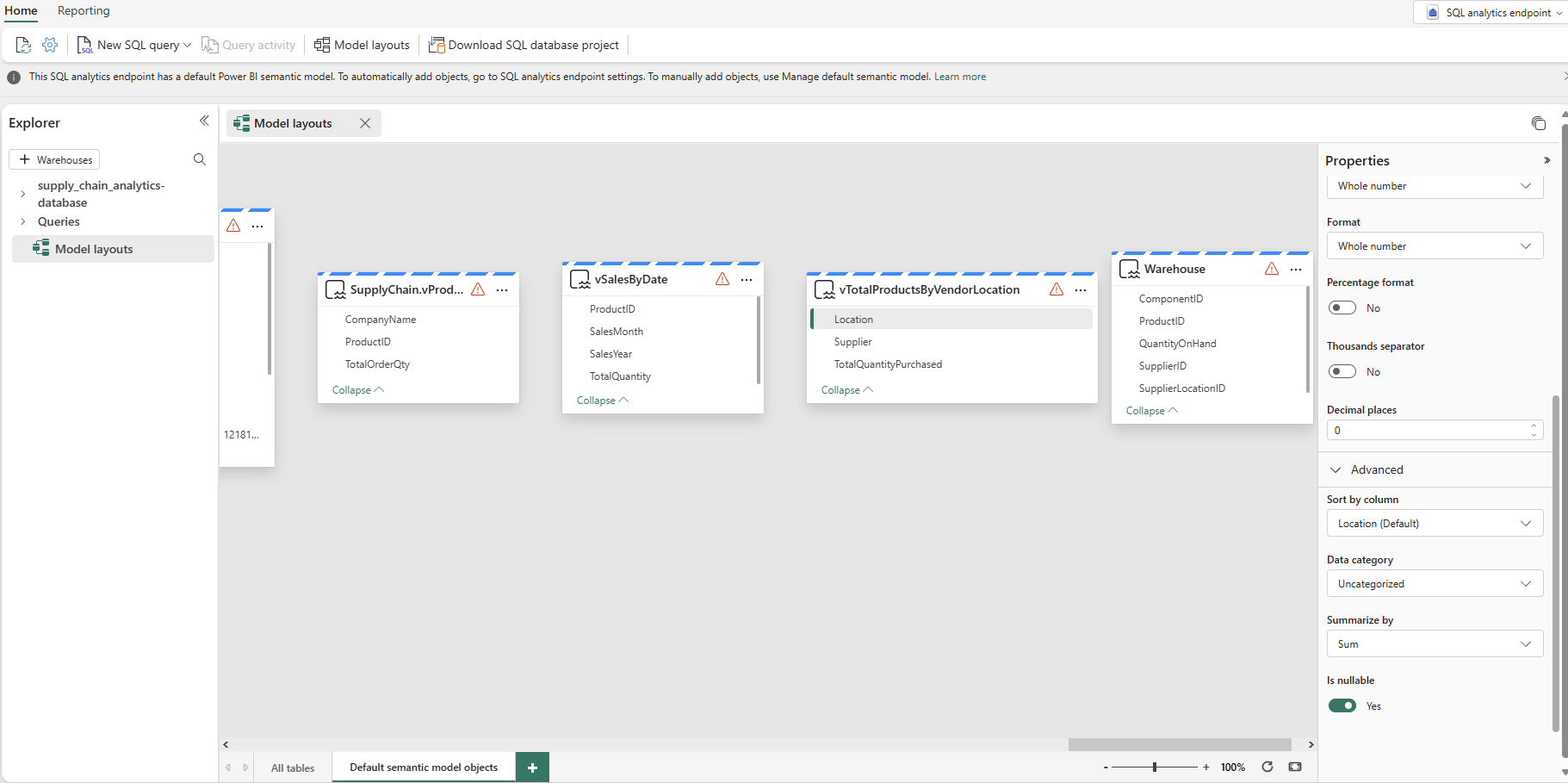Open the Learn more link in banner
The width and height of the screenshot is (1568, 783).
(x=961, y=76)
